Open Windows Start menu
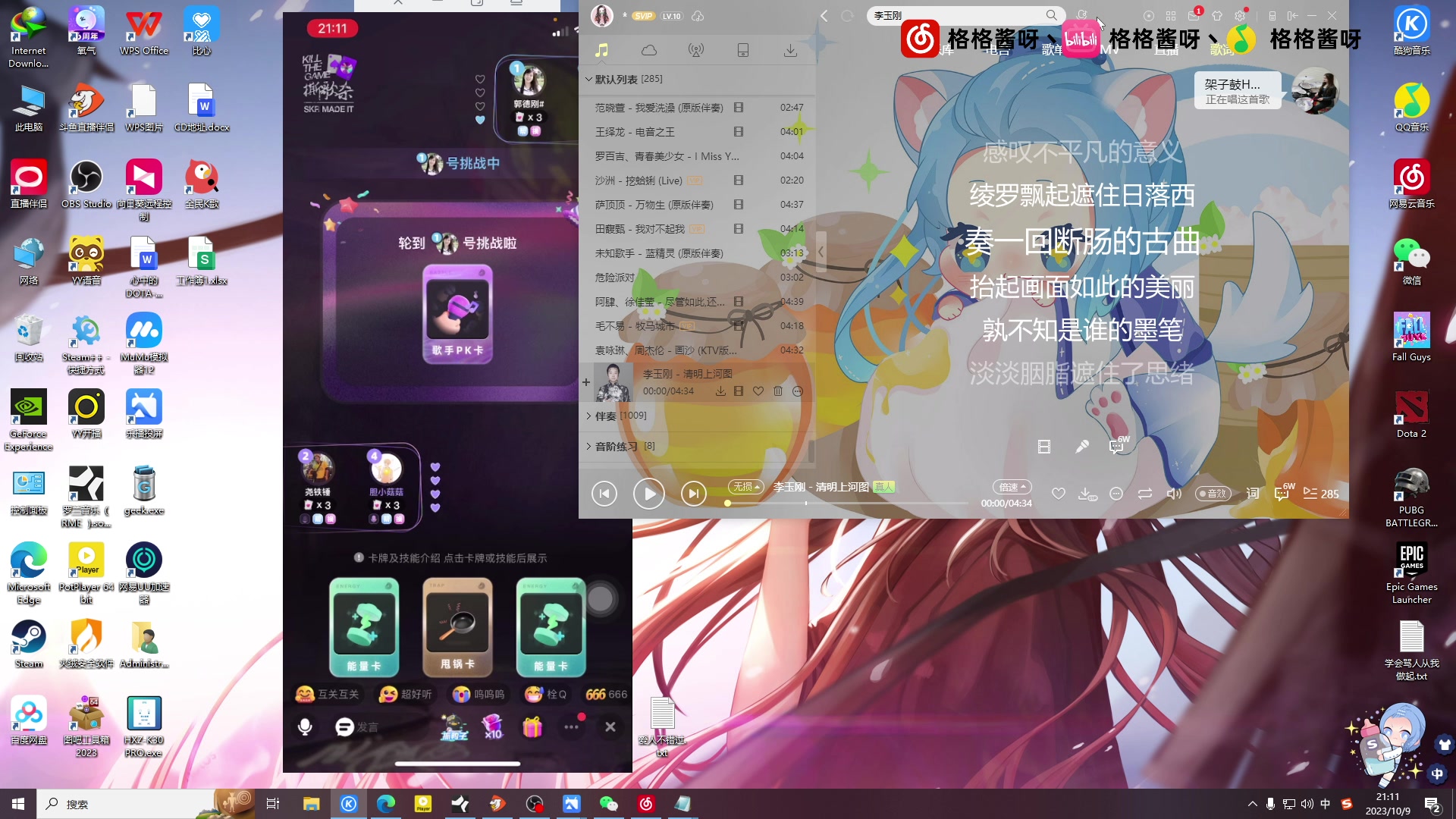Screen dimensions: 1456x819 (18, 804)
